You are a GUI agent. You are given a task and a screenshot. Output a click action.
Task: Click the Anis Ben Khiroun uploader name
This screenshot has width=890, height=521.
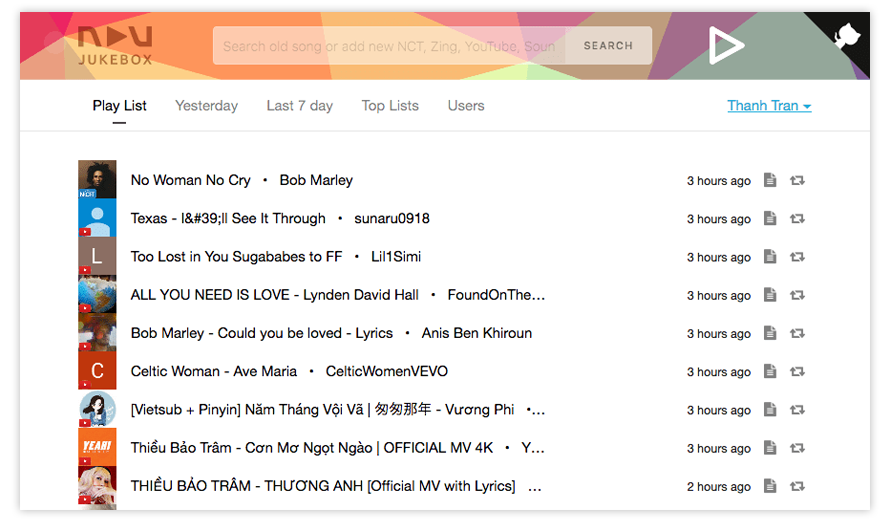477,333
